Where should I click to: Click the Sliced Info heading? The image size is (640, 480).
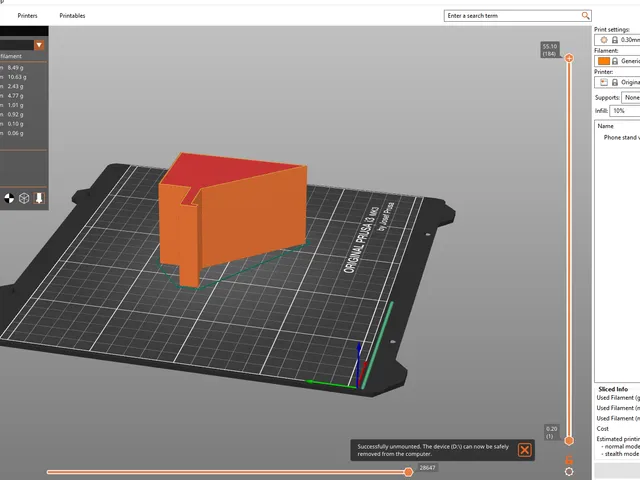[x=613, y=389]
